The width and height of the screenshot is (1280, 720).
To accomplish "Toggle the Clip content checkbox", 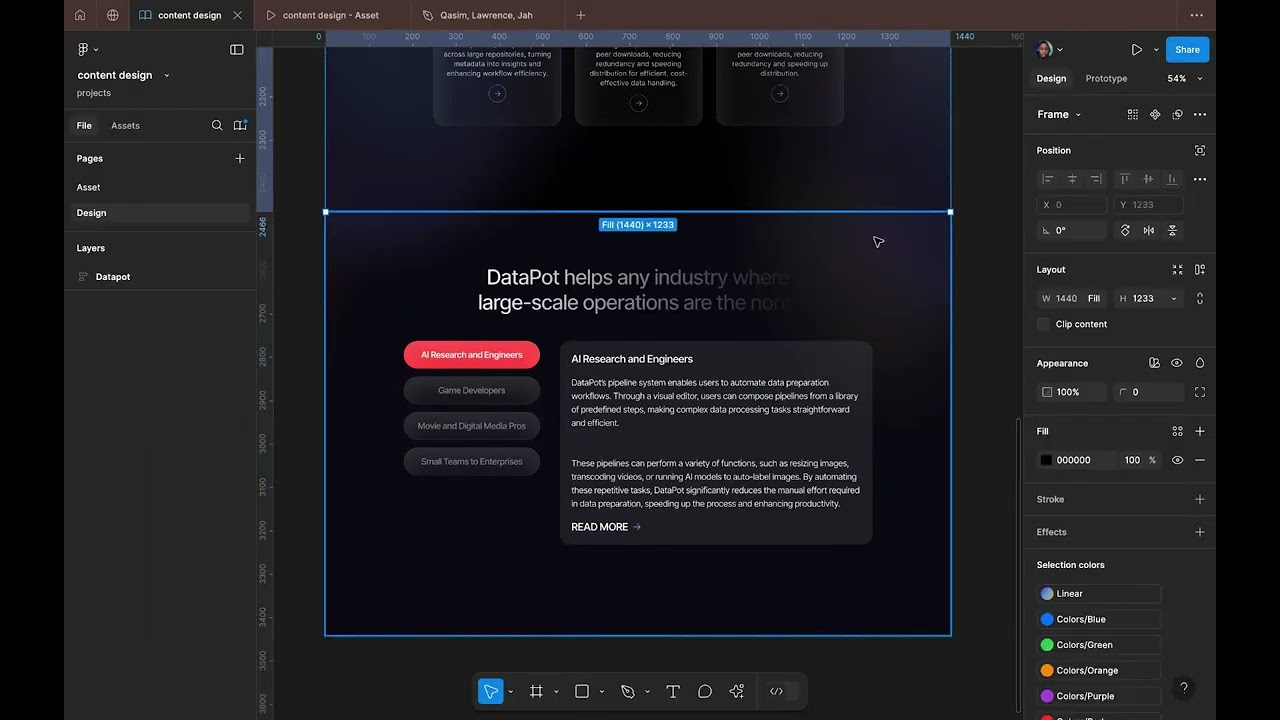I will 1044,324.
